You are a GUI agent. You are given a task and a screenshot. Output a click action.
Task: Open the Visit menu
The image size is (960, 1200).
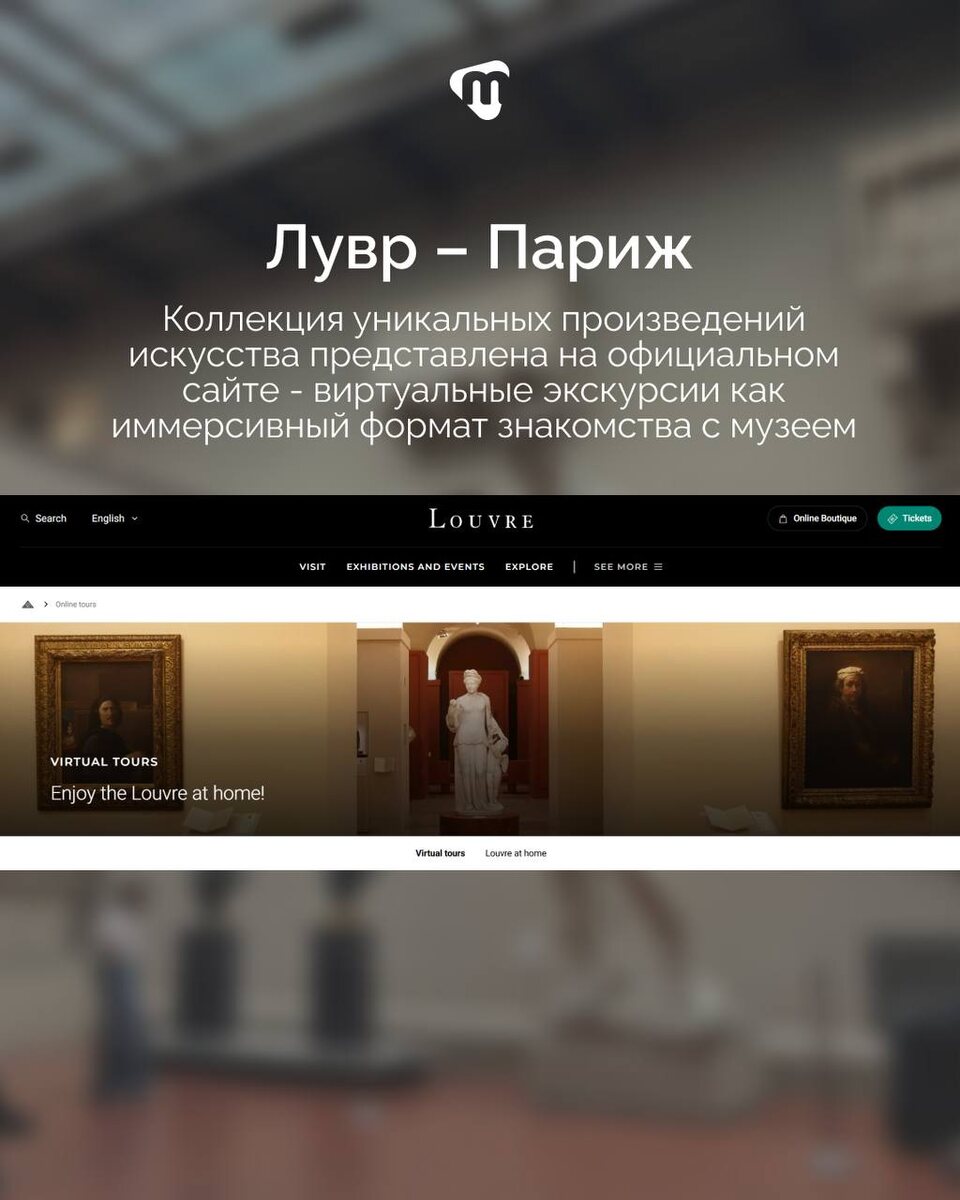tap(312, 567)
